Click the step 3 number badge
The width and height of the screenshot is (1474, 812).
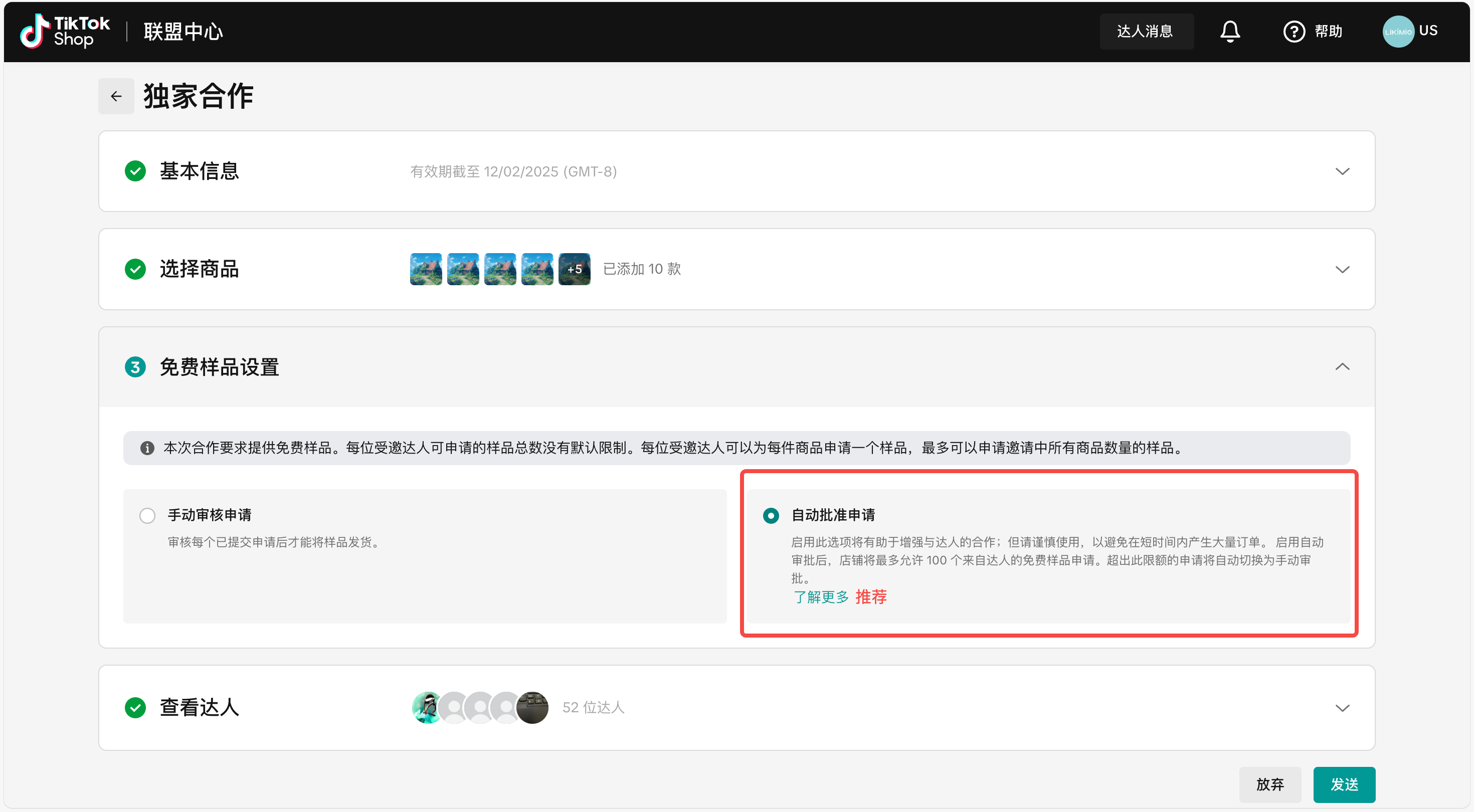tap(135, 367)
